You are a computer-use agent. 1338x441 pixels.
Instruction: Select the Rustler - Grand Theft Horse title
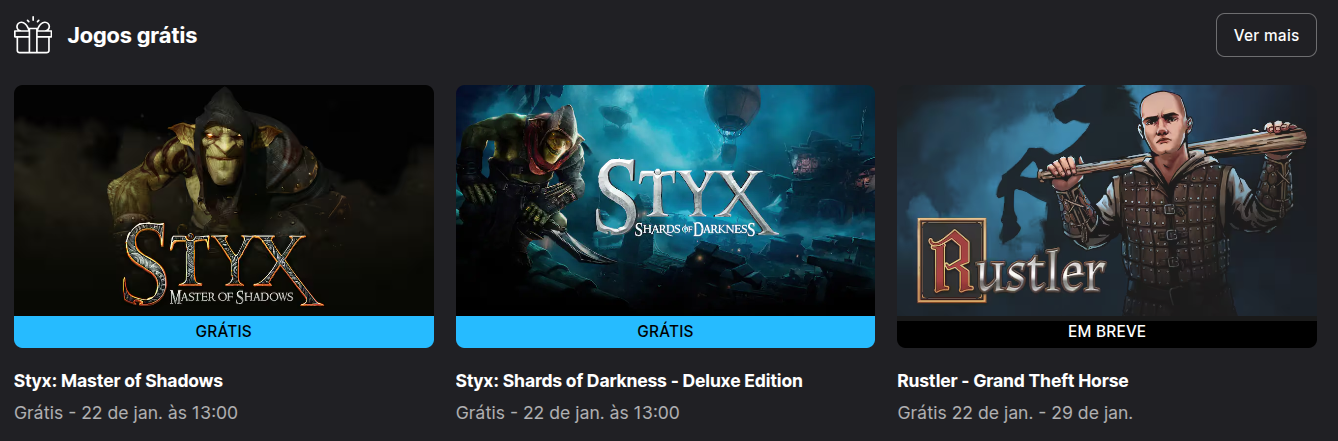click(x=1013, y=381)
